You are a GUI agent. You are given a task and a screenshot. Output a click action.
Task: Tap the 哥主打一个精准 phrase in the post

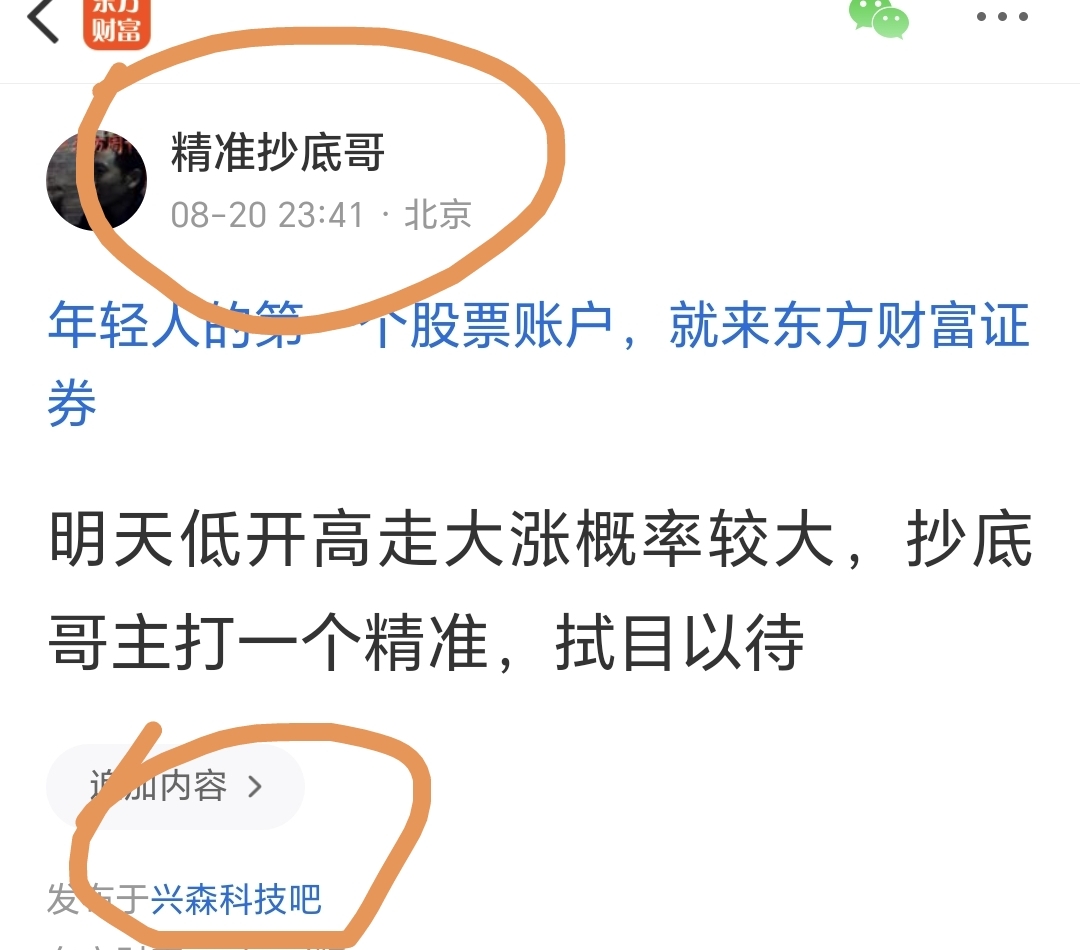[x=269, y=643]
